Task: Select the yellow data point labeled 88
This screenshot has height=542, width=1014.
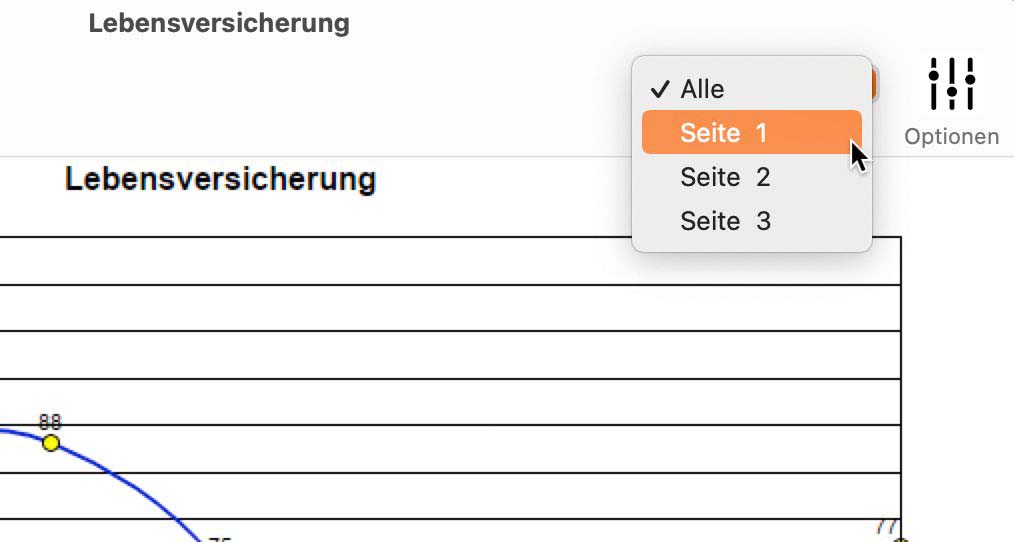Action: [x=51, y=443]
